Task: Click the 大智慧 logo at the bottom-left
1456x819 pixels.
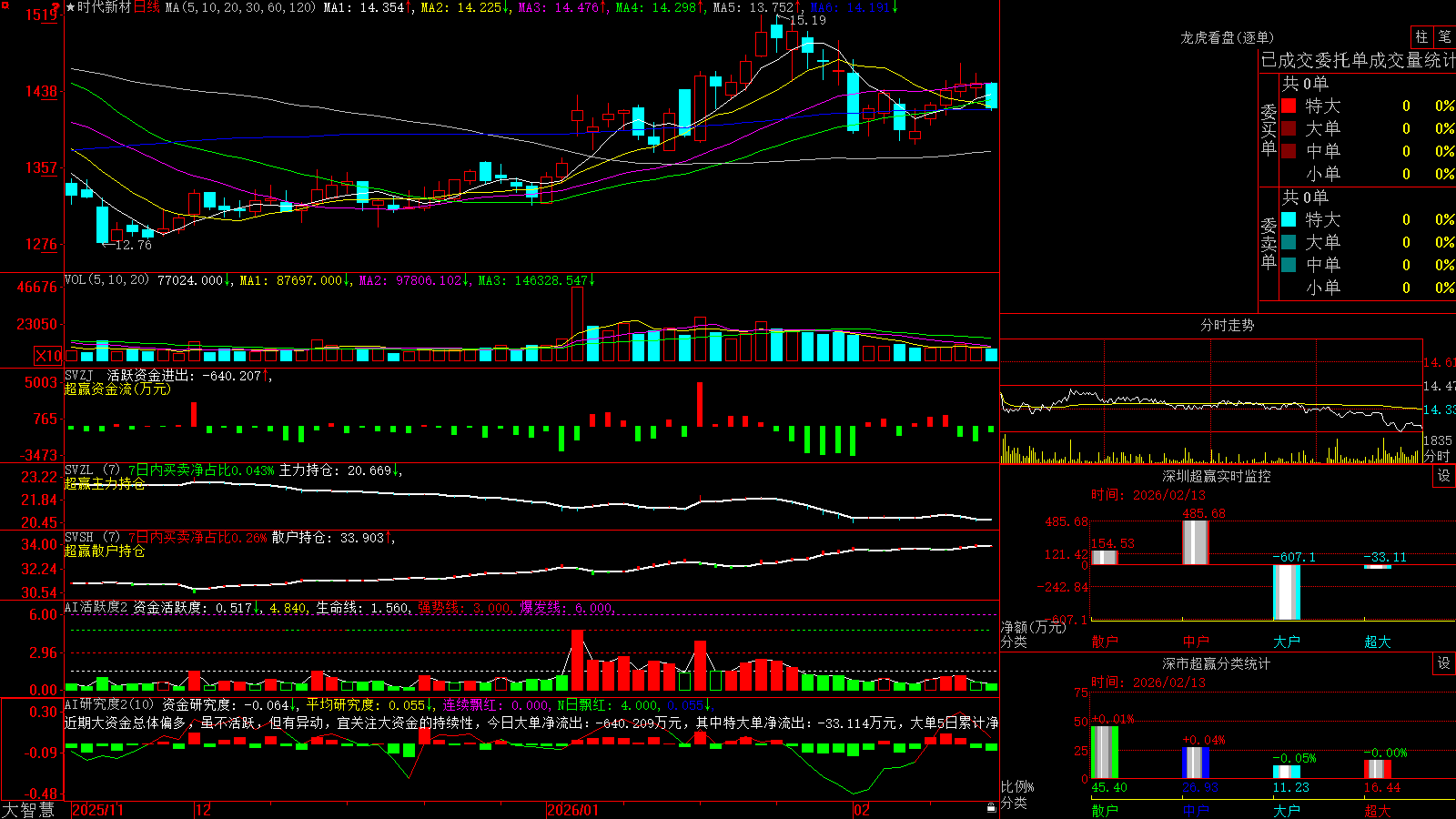Action: (28, 810)
